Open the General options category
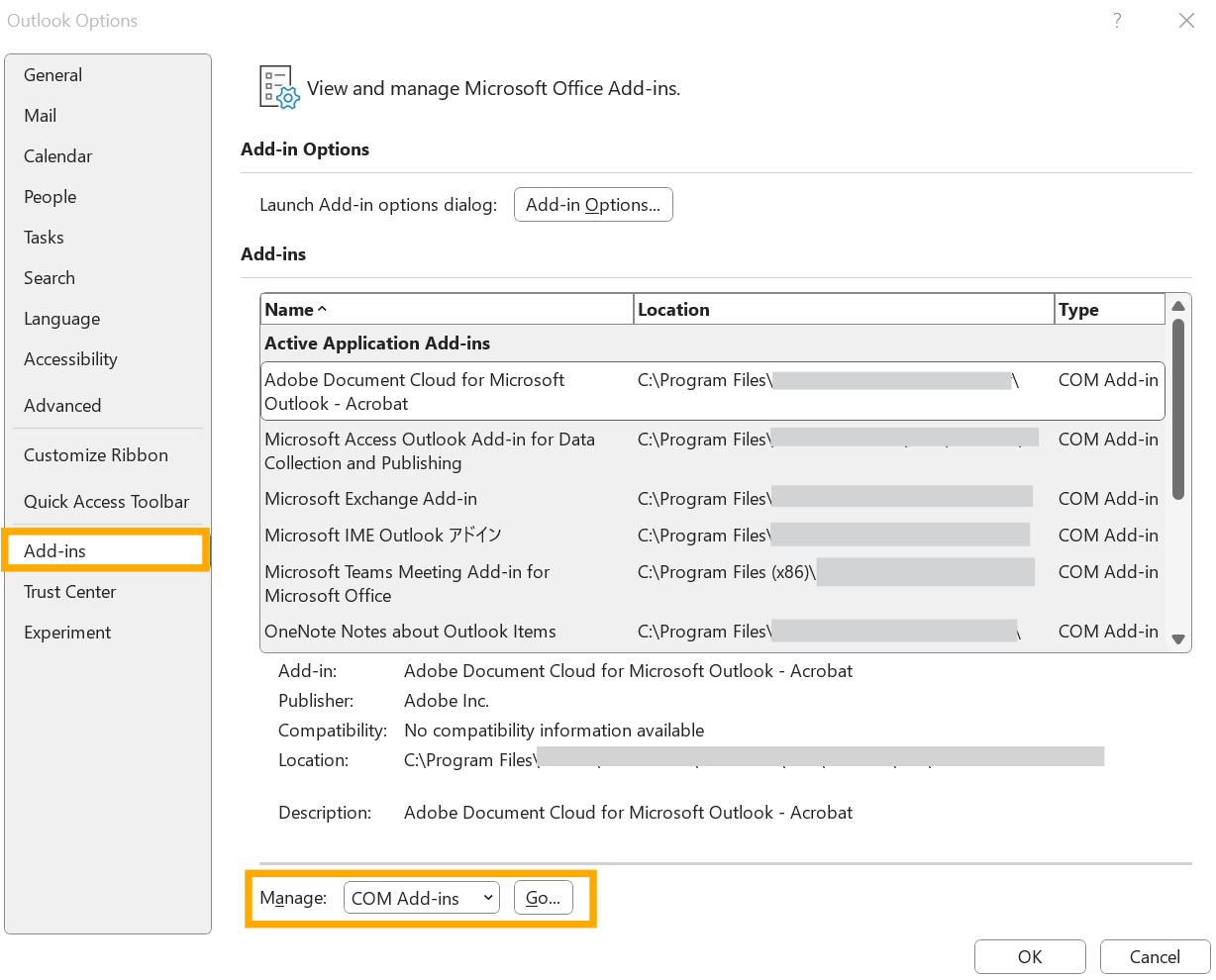The image size is (1216, 980). point(108,75)
